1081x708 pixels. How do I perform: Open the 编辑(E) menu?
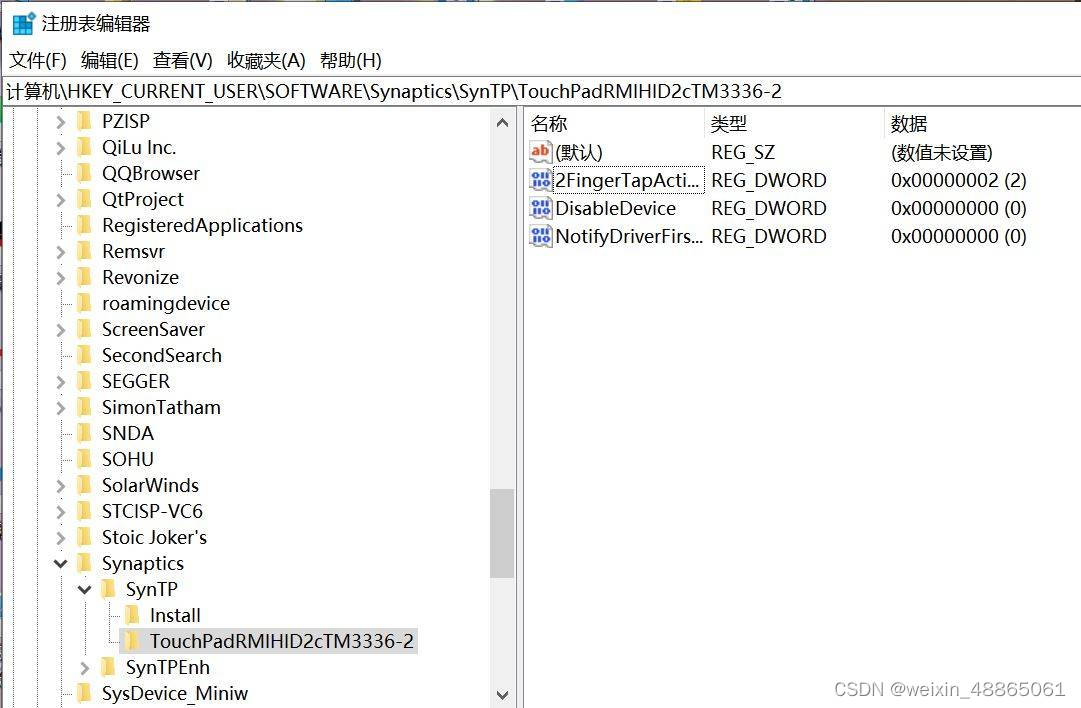coord(110,61)
